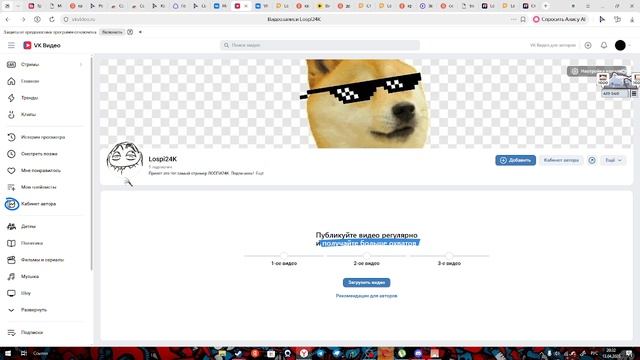
Task: Open the Windows Start menu
Action: (x=7, y=353)
